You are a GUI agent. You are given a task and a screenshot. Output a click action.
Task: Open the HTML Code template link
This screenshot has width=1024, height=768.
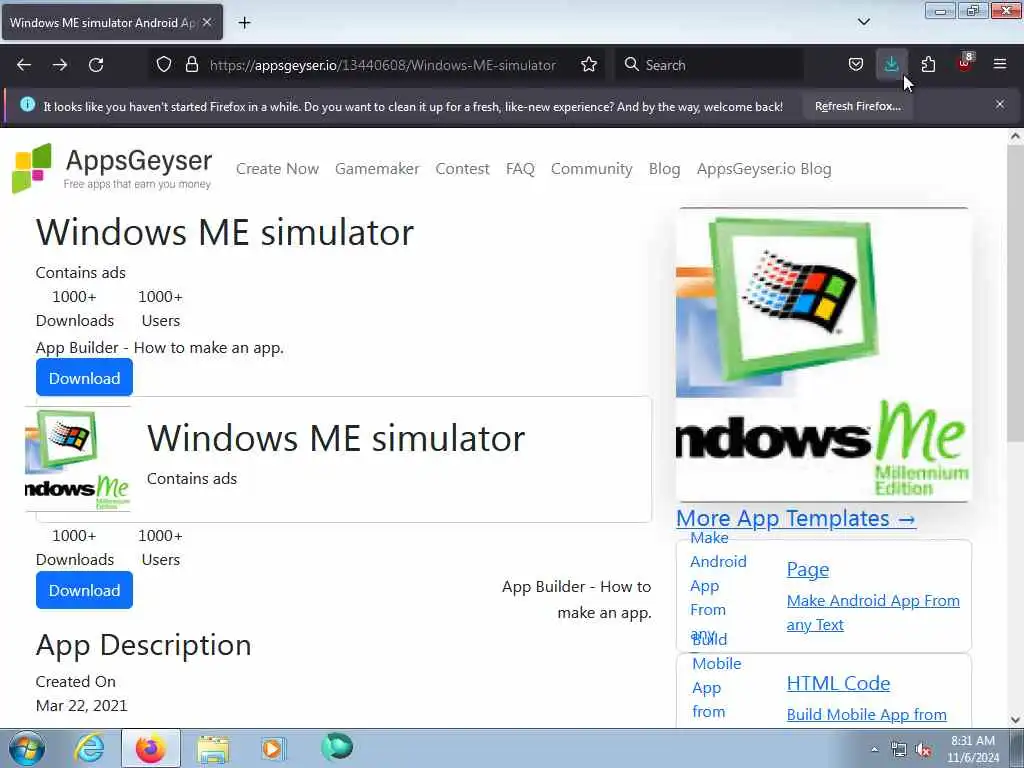tap(839, 683)
